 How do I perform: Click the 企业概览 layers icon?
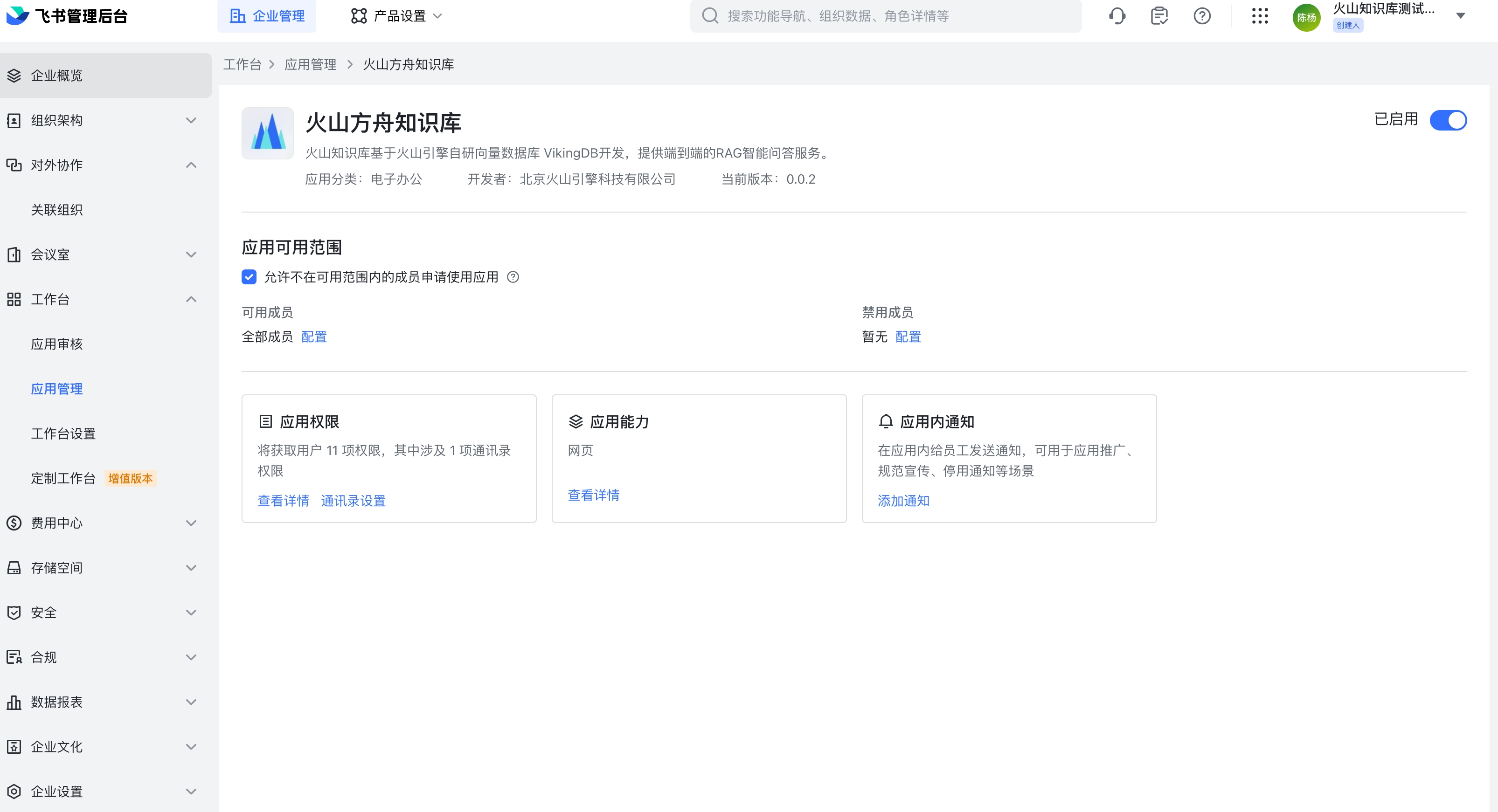coord(14,76)
